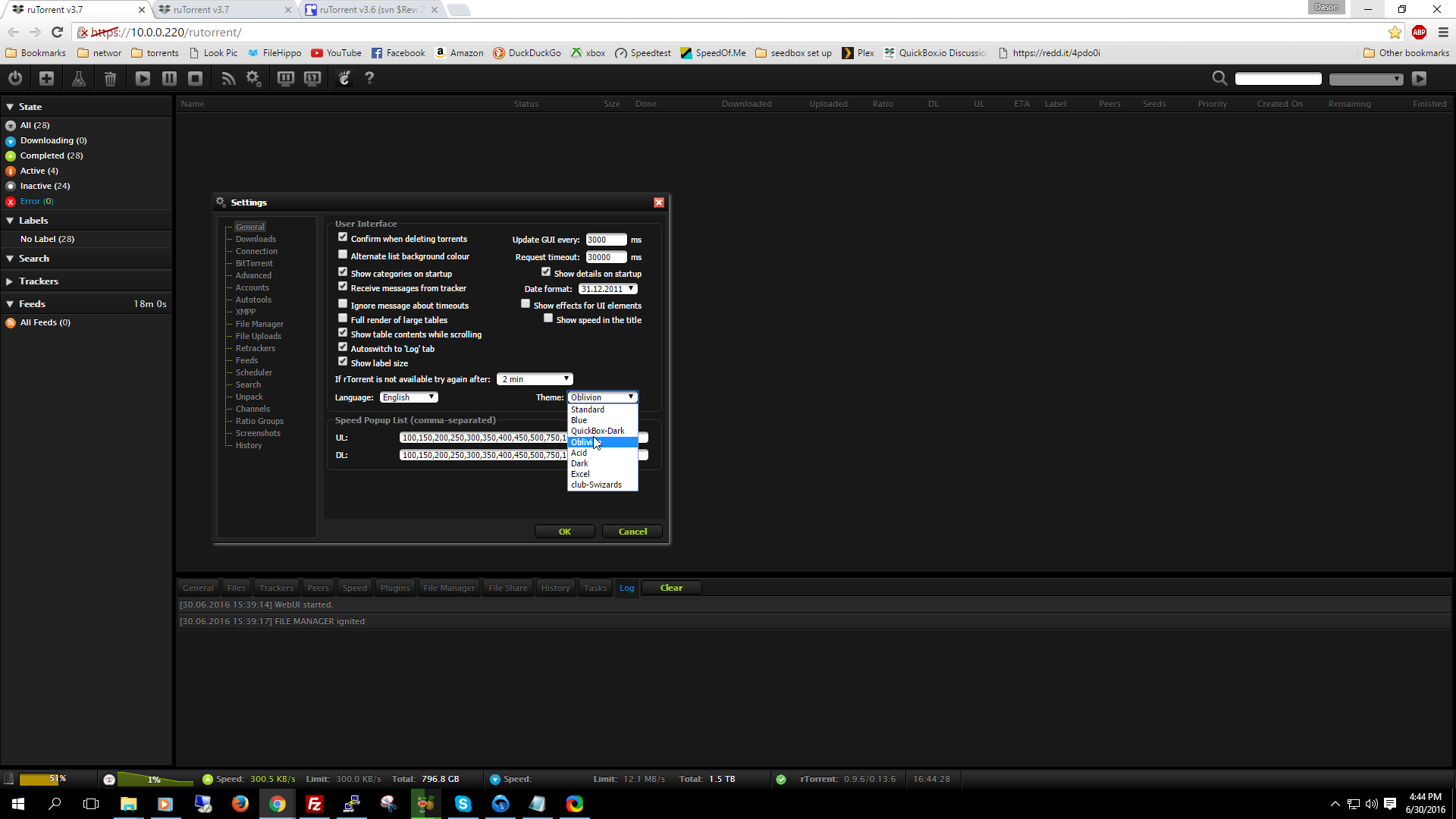Screen dimensions: 1456x819
Task: Switch to the General settings tab
Action: coord(250,227)
